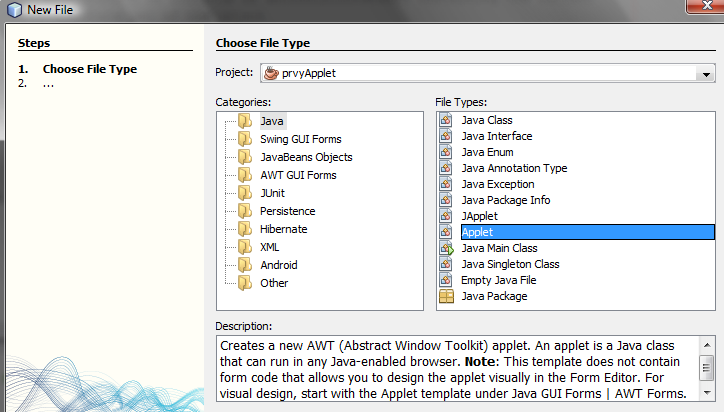Click the Hibernate folder icon
The width and height of the screenshot is (724, 412).
[245, 229]
